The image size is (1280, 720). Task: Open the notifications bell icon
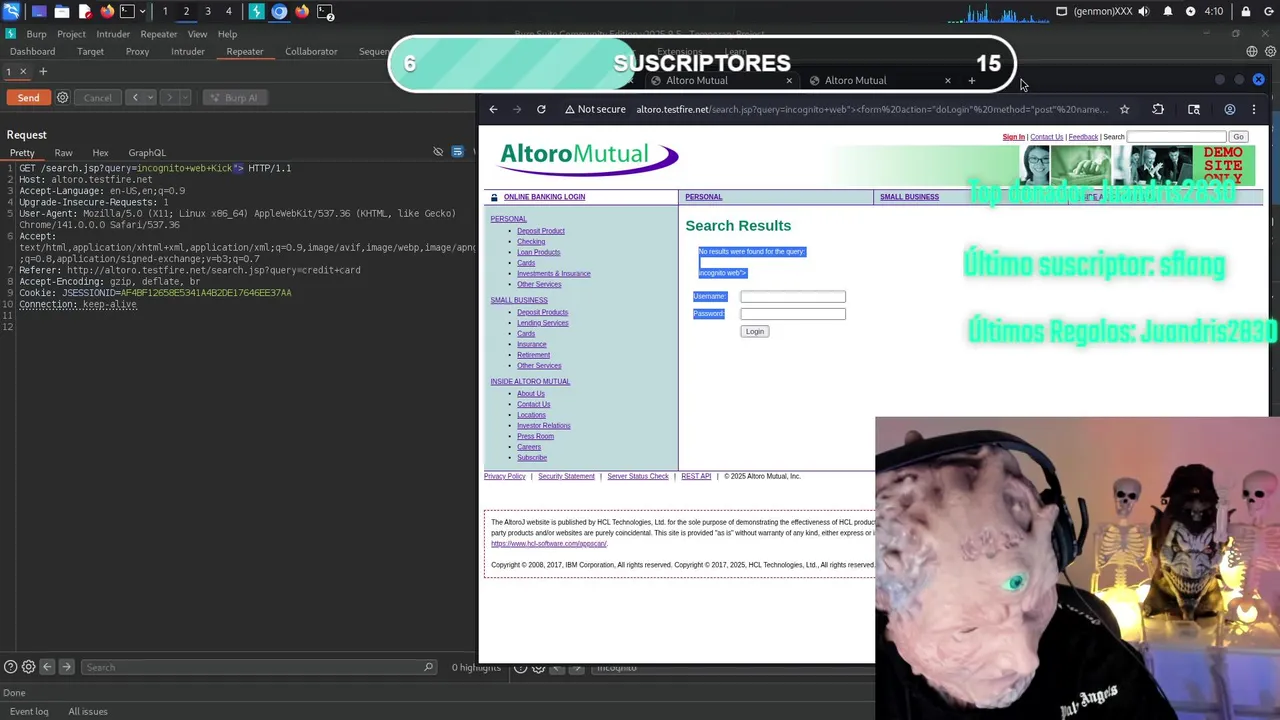[x=1168, y=12]
